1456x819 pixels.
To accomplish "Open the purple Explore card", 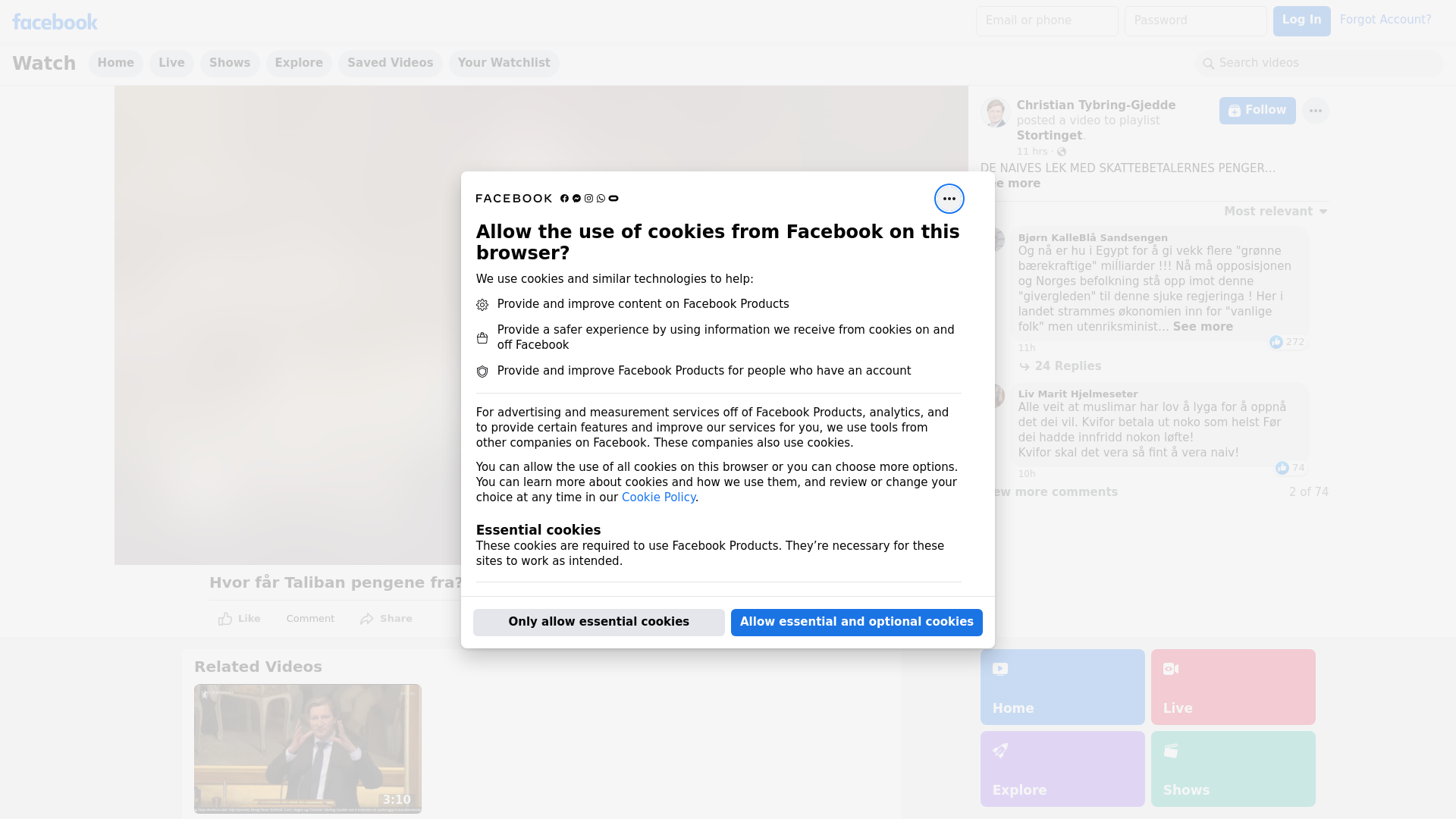I will pos(1062,769).
